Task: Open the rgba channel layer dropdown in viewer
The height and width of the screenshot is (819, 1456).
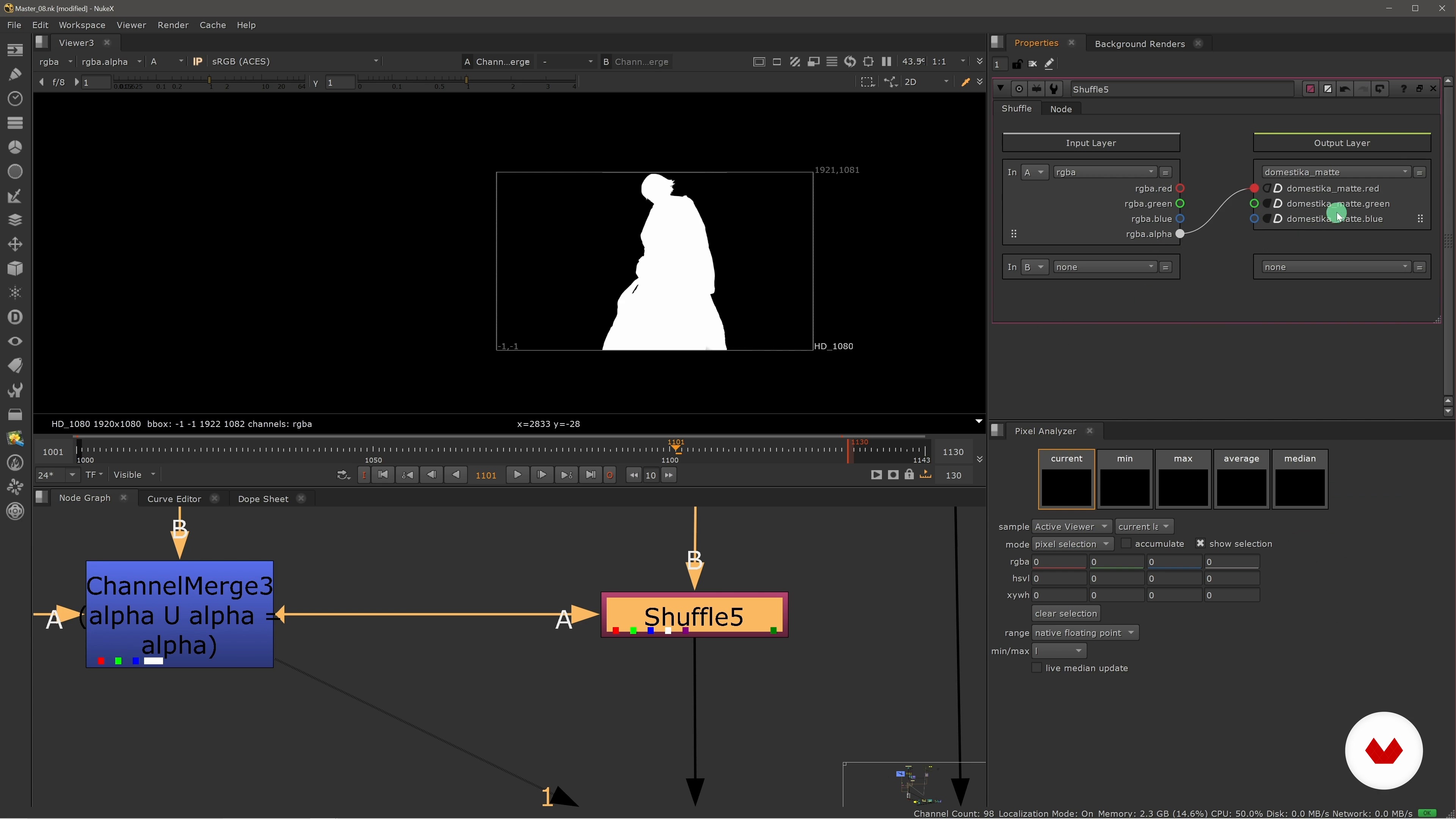Action: [55, 61]
